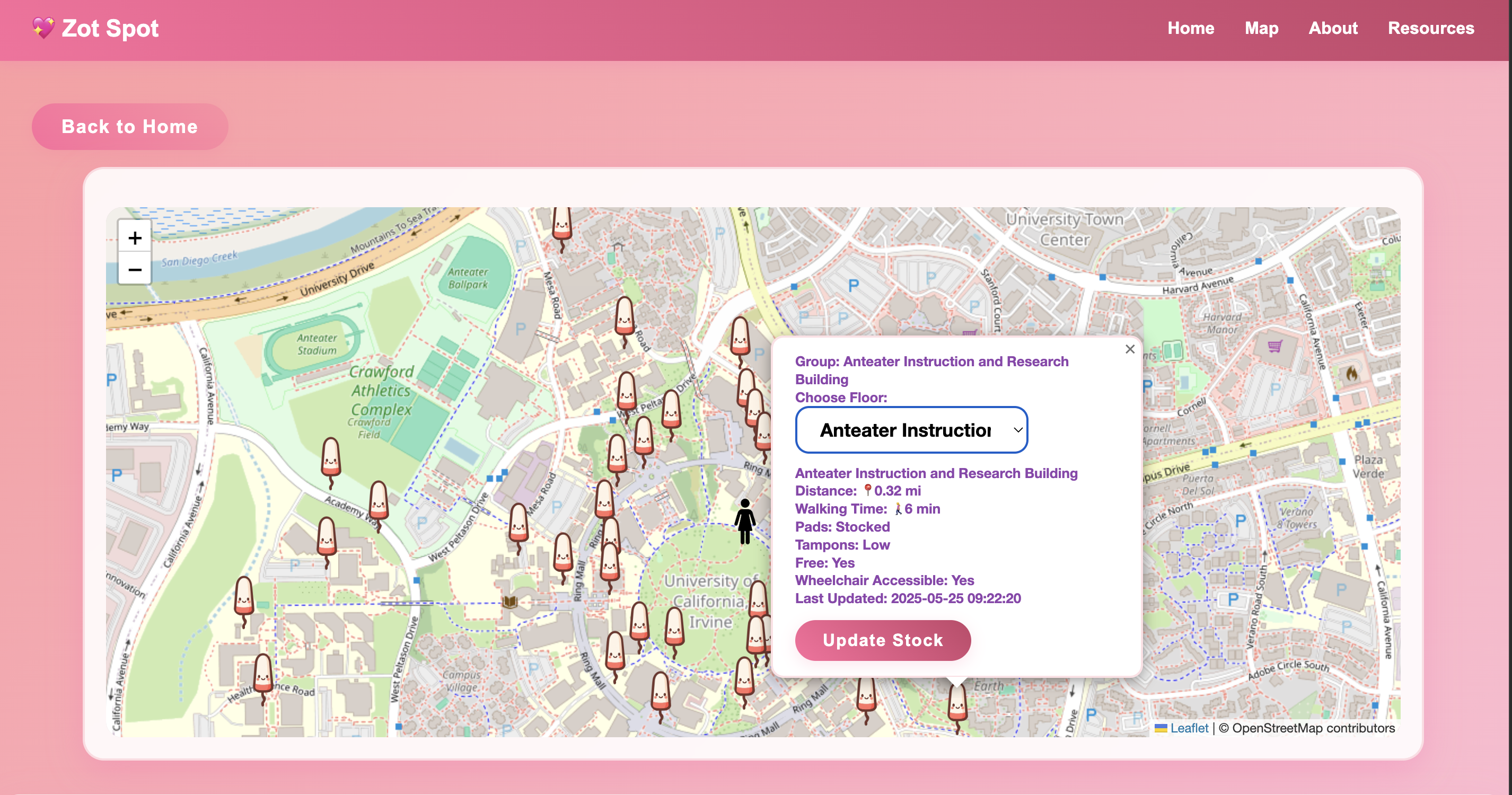Click the floor dropdown chevron arrow

pos(1018,429)
